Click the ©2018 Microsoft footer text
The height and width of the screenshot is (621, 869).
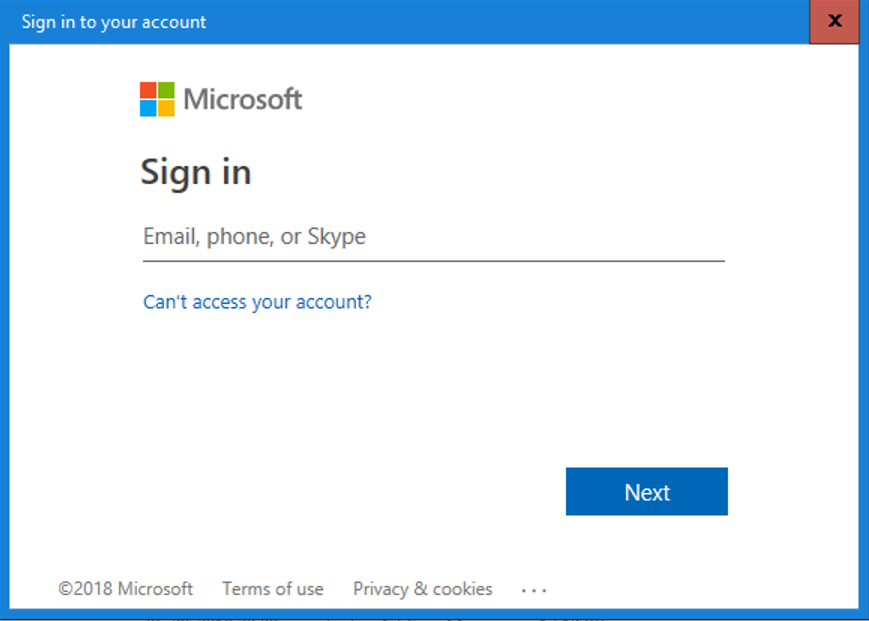tap(126, 588)
